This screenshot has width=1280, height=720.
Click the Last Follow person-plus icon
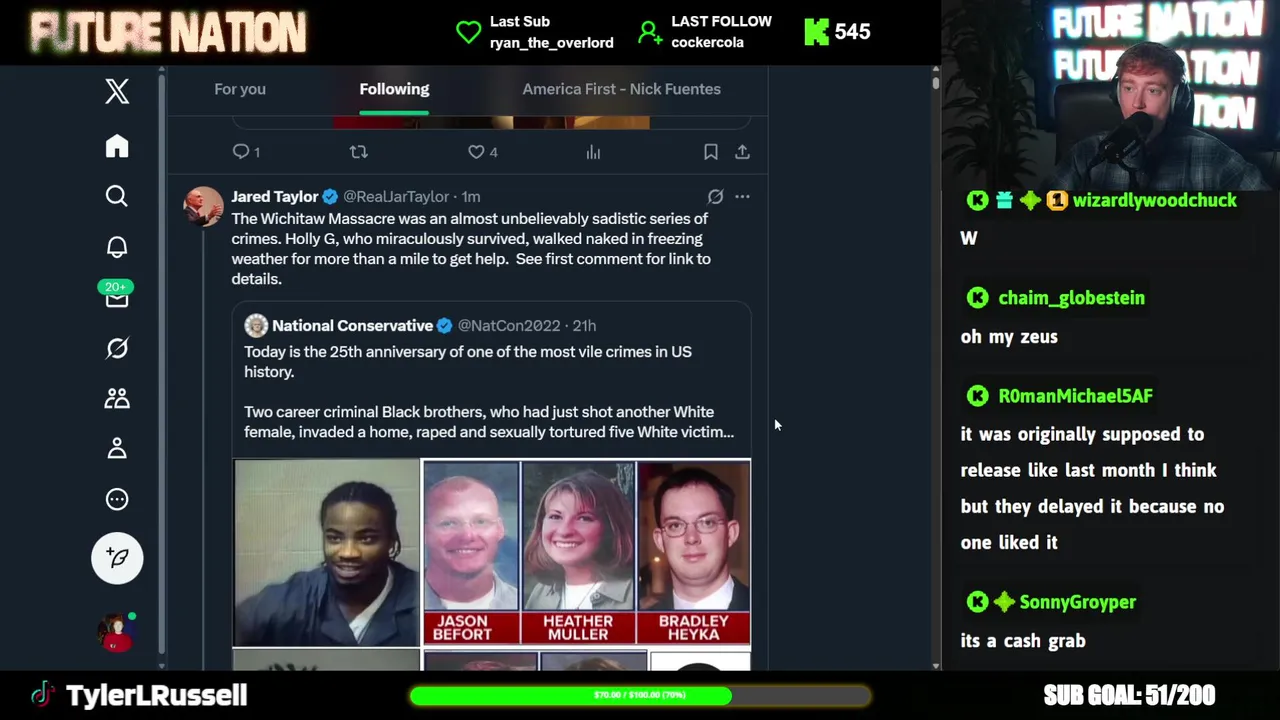click(650, 32)
